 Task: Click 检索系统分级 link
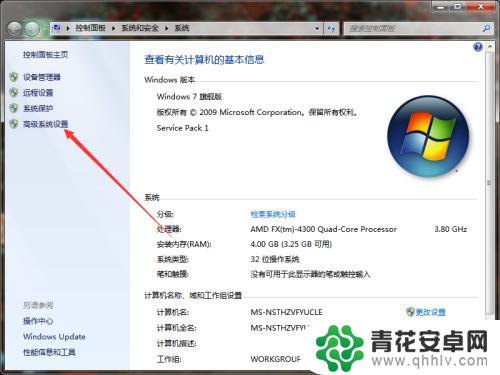[x=273, y=214]
